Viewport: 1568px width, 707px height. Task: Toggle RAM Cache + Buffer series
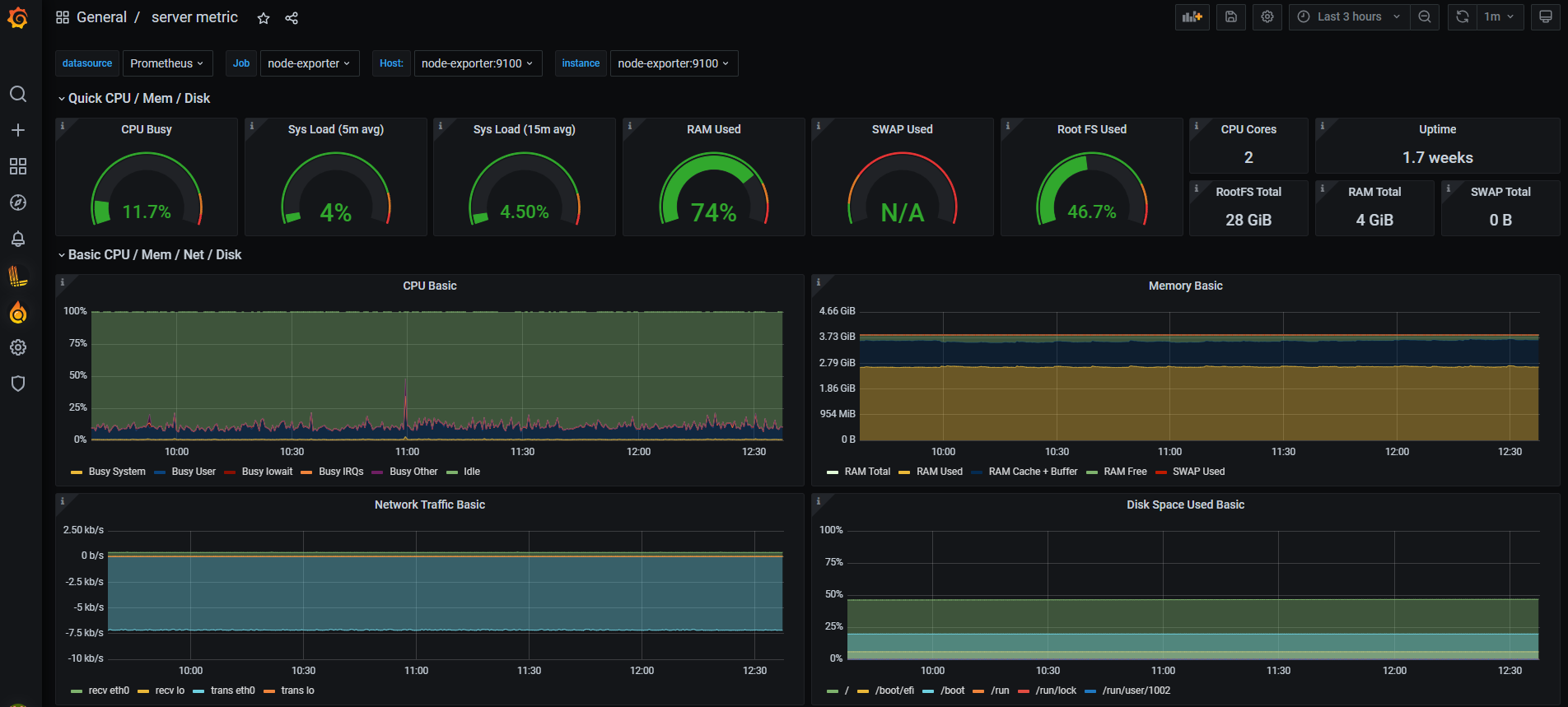point(1033,472)
